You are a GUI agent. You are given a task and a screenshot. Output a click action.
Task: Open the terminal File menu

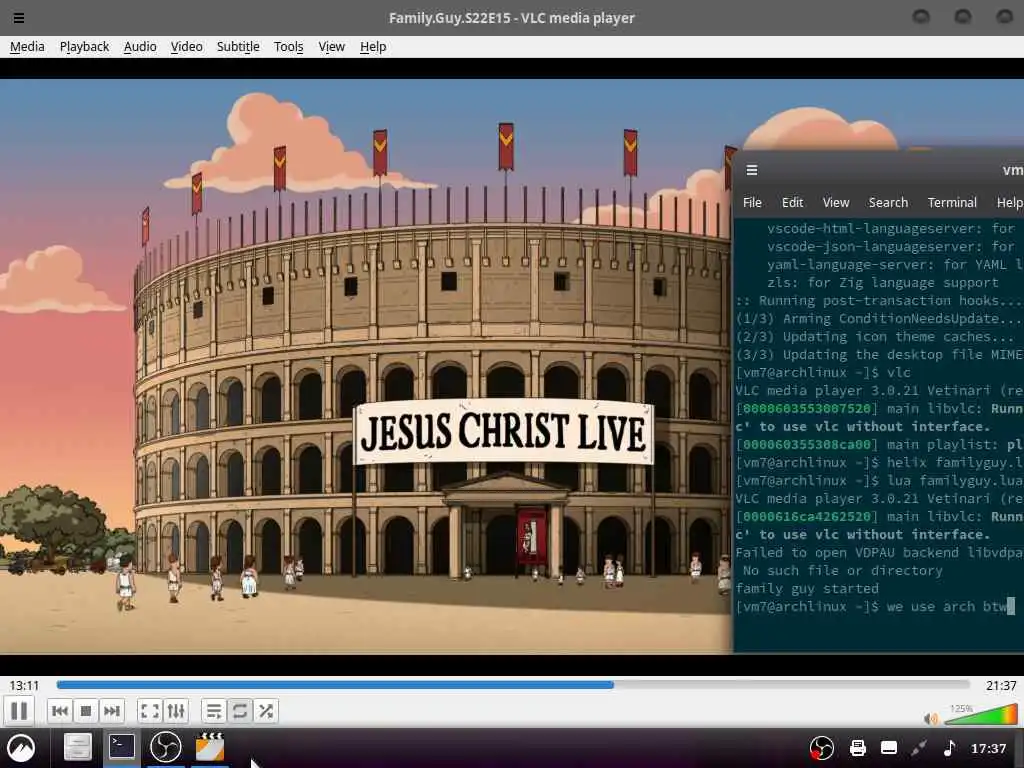click(752, 202)
